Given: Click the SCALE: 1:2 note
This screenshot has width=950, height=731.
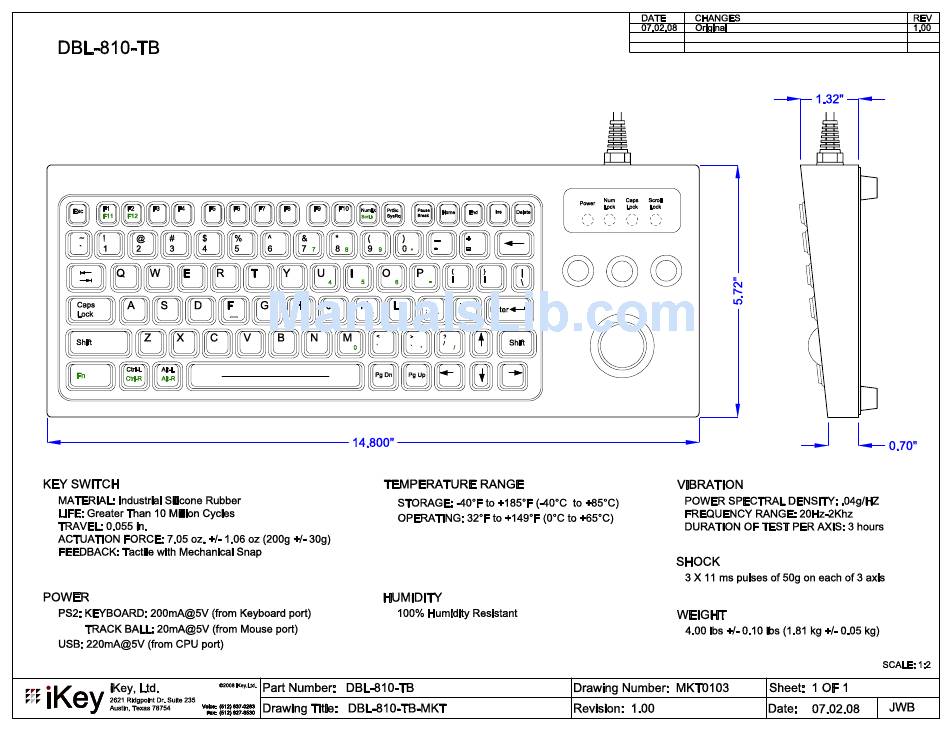Looking at the screenshot, I should pyautogui.click(x=906, y=664).
